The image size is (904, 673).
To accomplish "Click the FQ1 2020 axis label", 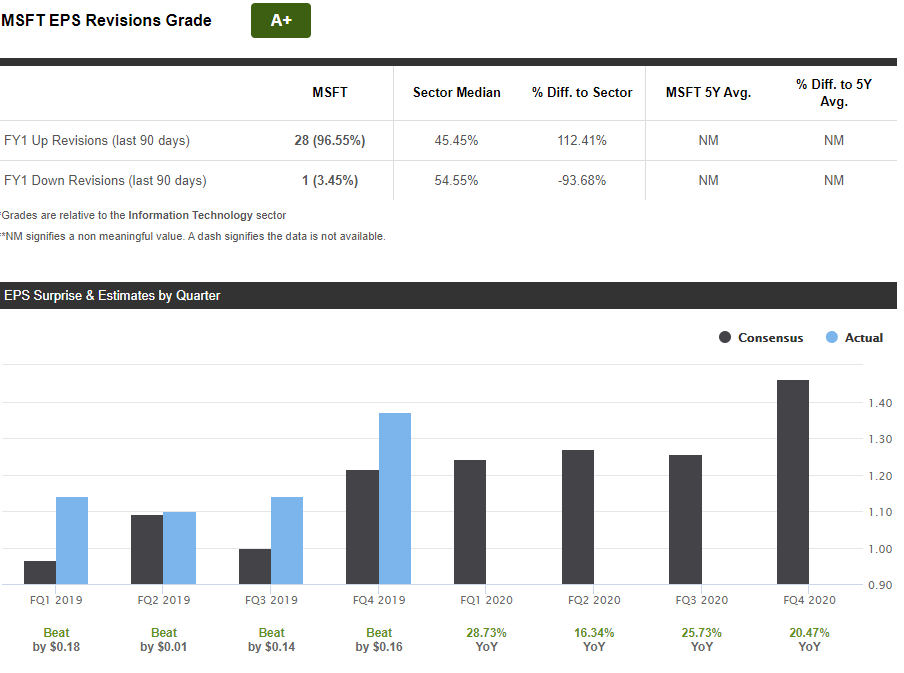I will click(x=487, y=600).
